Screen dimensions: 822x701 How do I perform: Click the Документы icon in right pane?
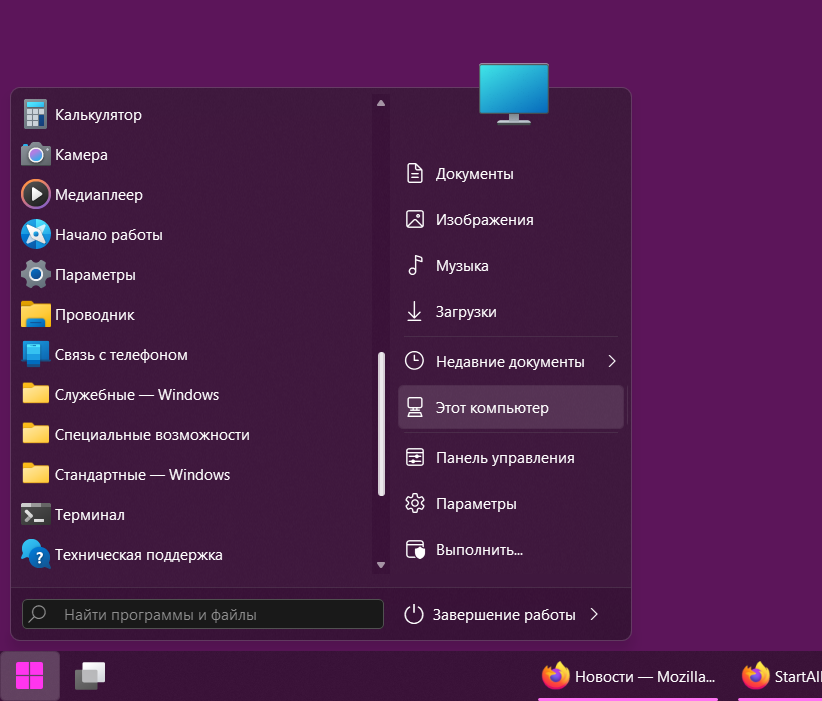tap(415, 174)
